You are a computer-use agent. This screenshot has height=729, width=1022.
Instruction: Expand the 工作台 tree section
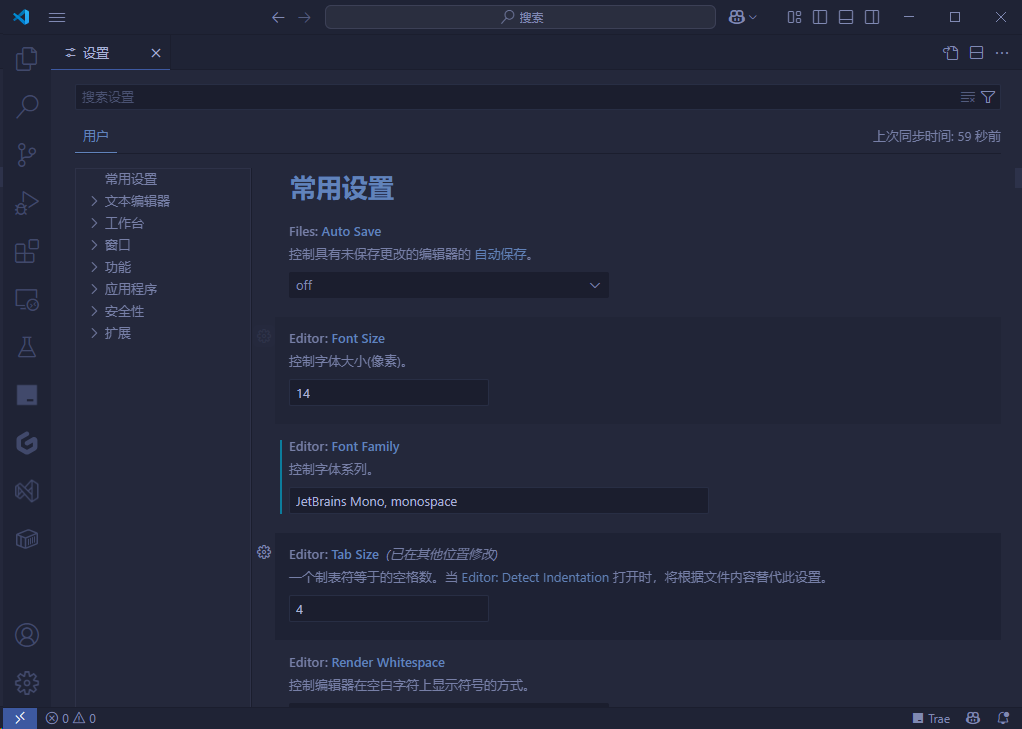click(x=95, y=223)
